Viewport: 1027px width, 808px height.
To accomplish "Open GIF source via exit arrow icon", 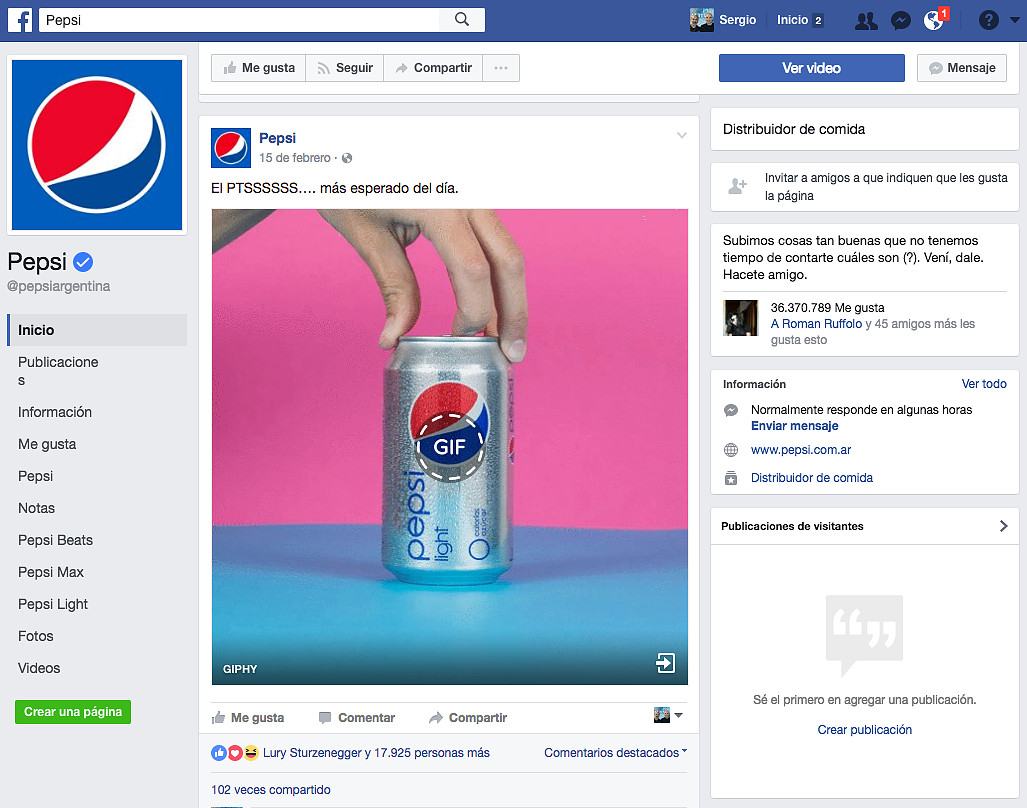I will 665,663.
